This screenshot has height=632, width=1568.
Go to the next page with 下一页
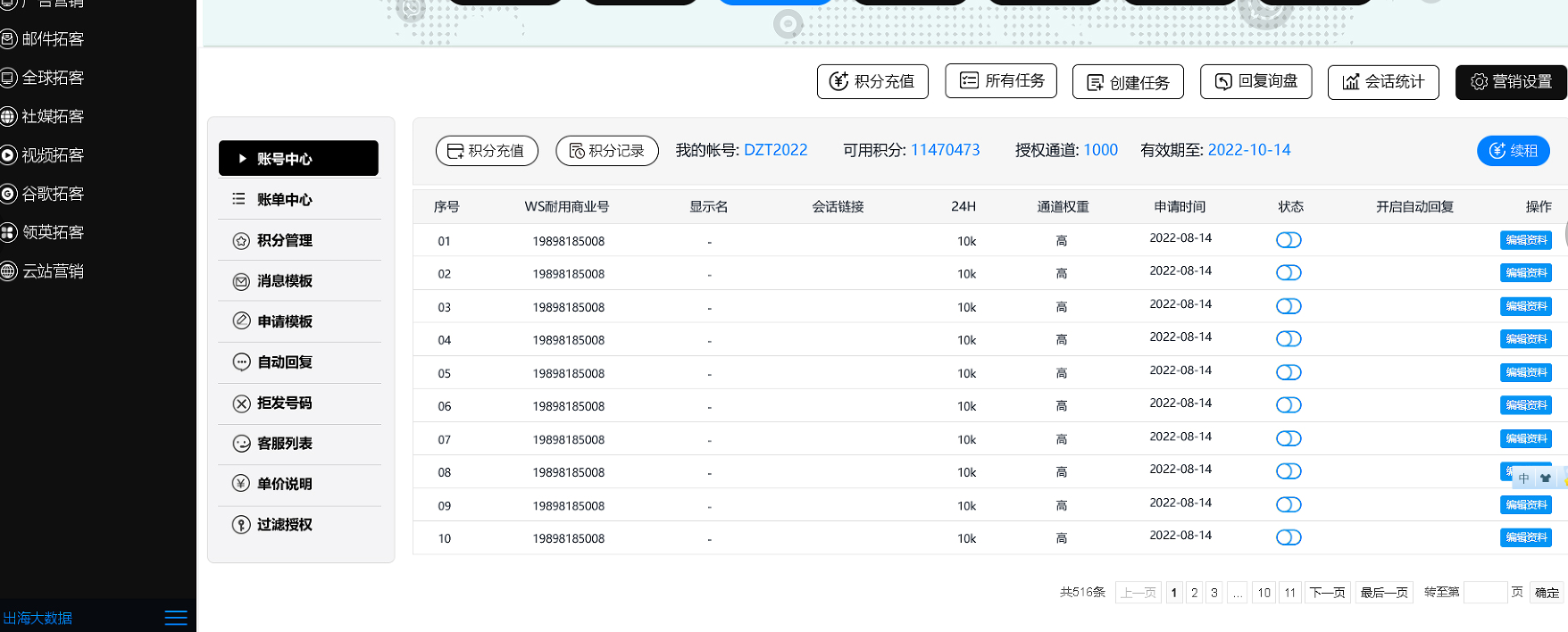pyautogui.click(x=1327, y=593)
